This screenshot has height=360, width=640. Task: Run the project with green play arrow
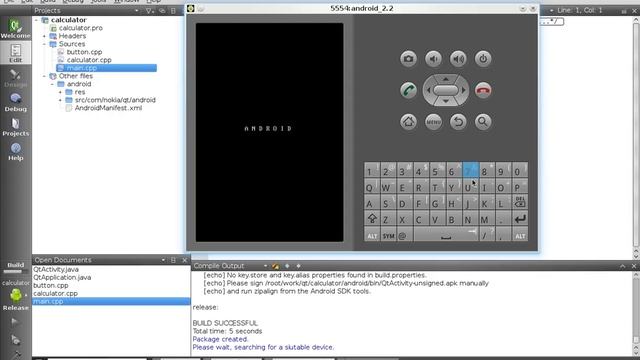click(15, 322)
